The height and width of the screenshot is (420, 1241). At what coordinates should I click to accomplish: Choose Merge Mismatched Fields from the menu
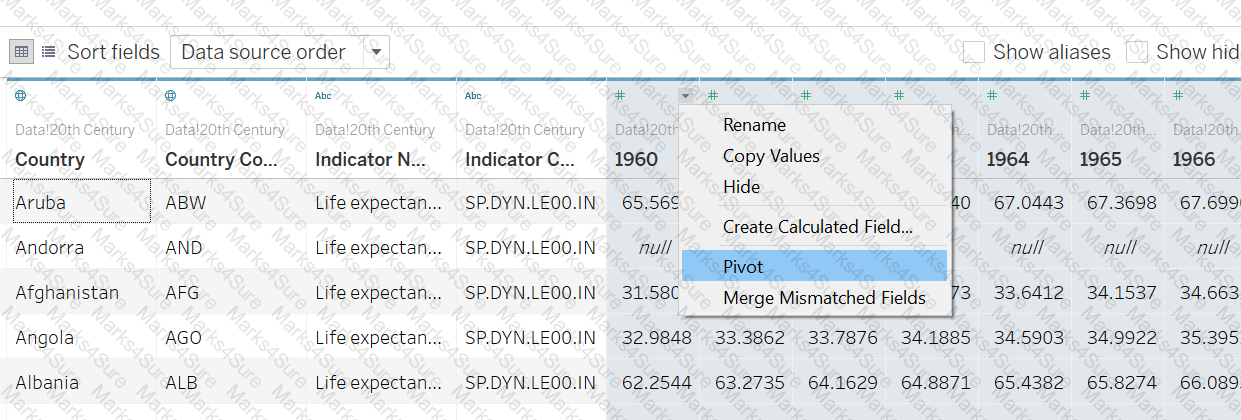pyautogui.click(x=814, y=298)
